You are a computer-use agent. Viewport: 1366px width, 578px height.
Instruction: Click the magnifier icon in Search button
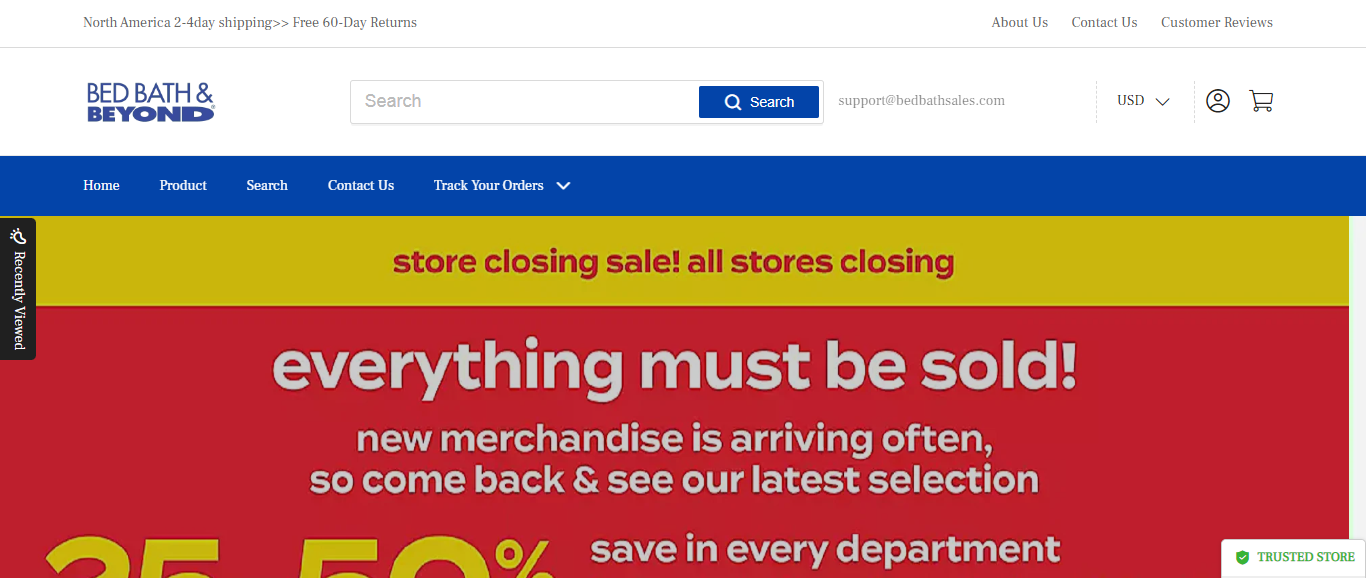coord(733,102)
